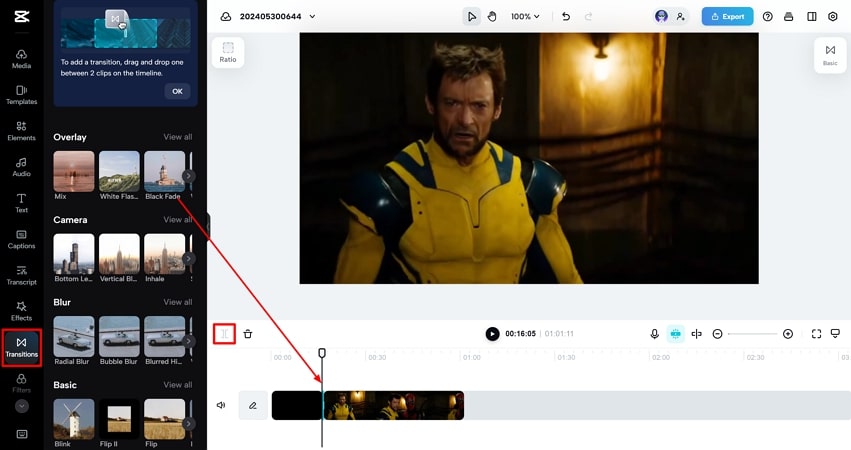Image resolution: width=851 pixels, height=450 pixels.
Task: Select the Black Fade transition thumbnail
Action: [x=164, y=172]
